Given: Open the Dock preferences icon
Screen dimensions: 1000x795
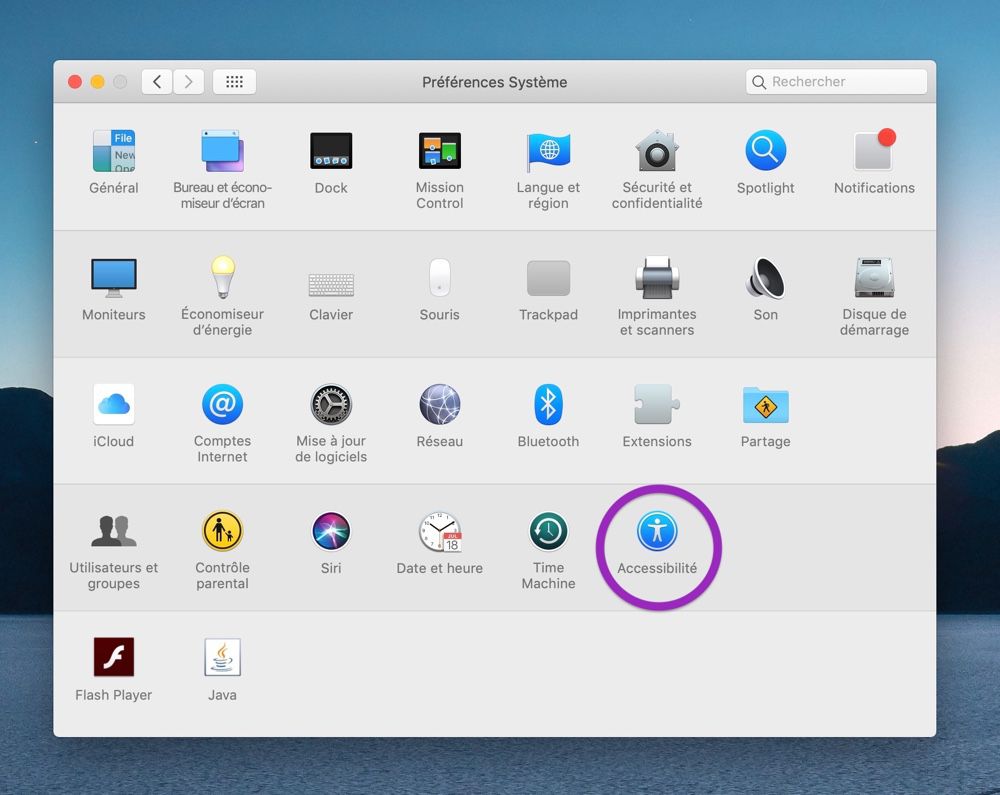Looking at the screenshot, I should point(331,151).
